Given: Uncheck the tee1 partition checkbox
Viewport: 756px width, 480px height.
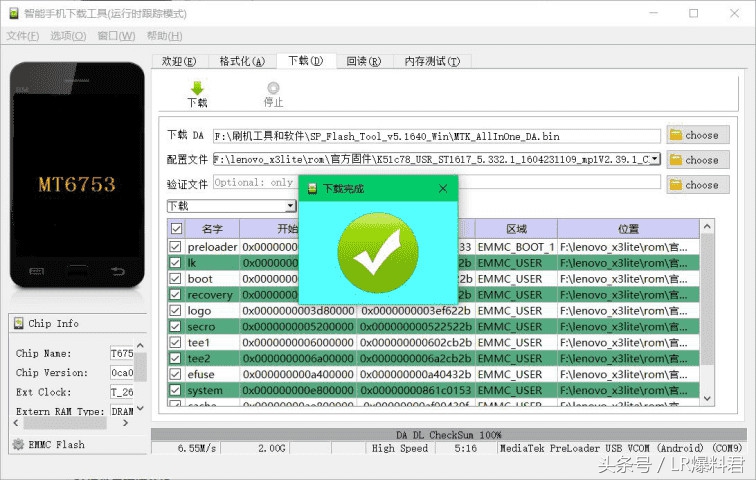Looking at the screenshot, I should (176, 342).
